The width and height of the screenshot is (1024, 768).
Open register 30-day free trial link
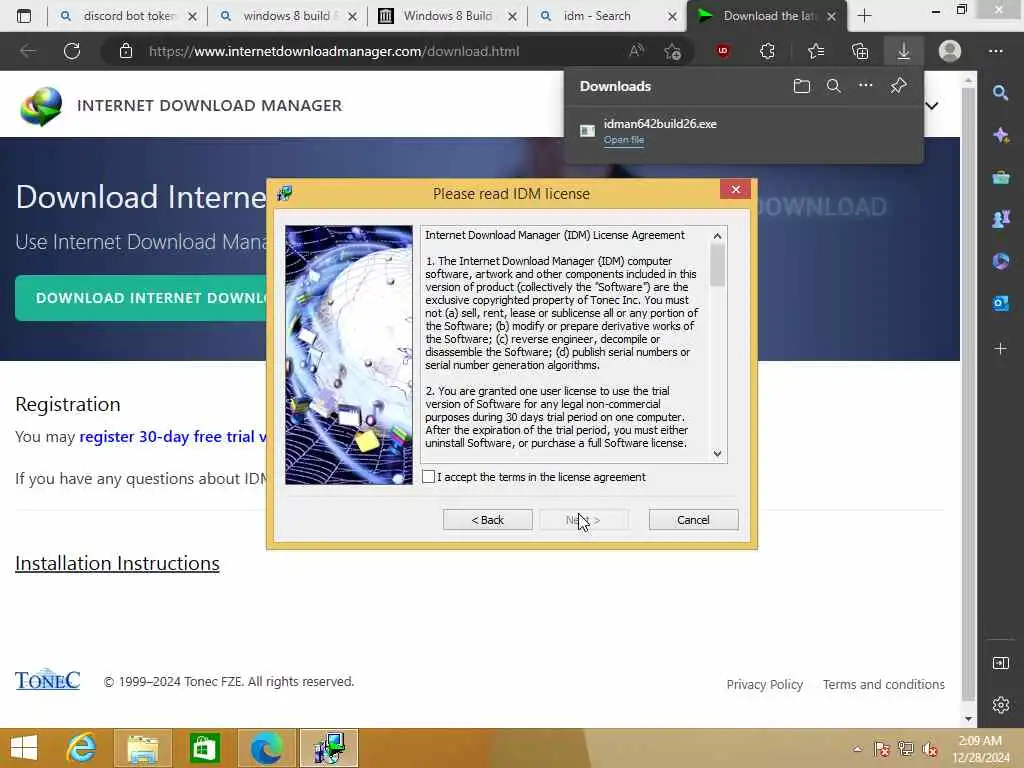[173, 436]
